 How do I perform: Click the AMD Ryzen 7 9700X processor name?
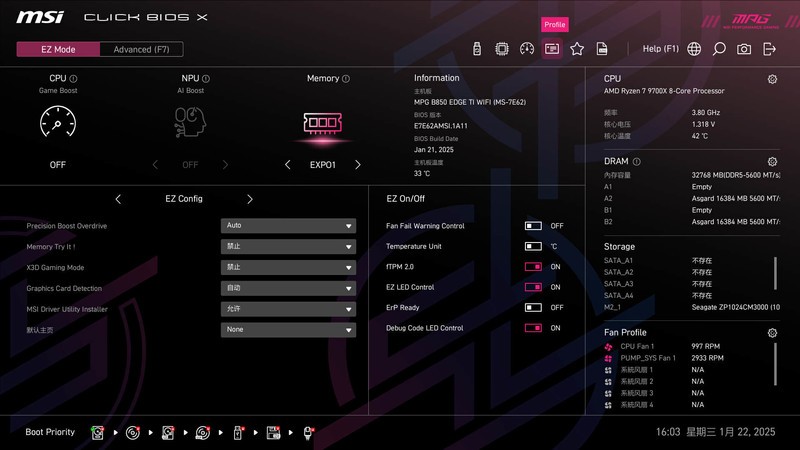pyautogui.click(x=664, y=91)
